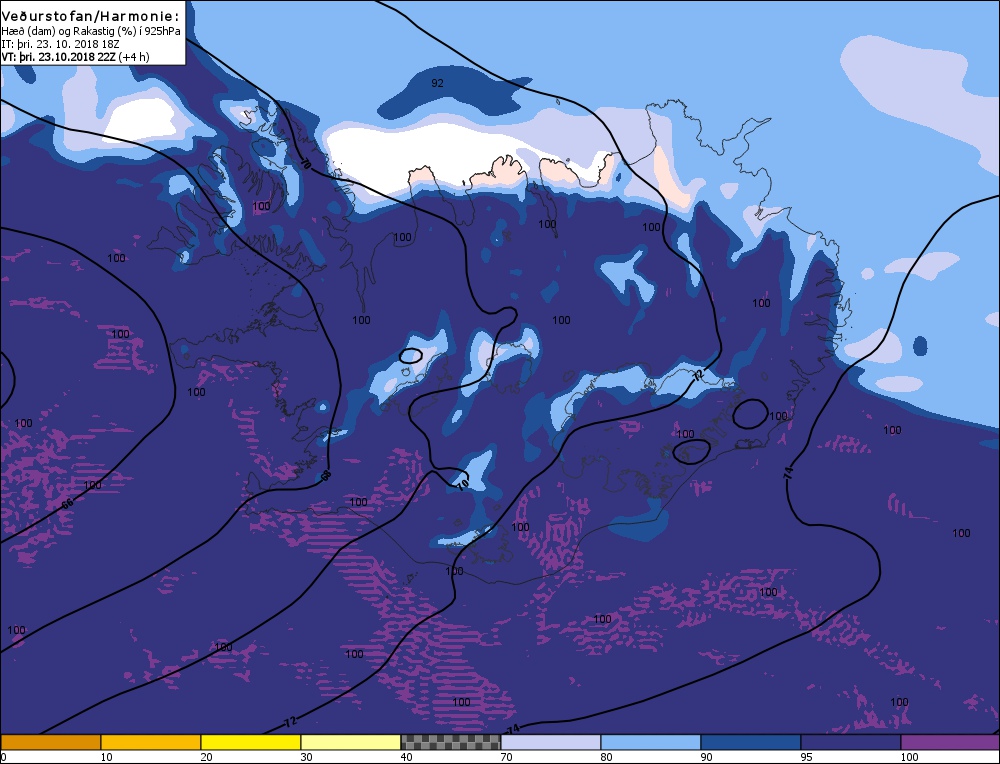The height and width of the screenshot is (764, 1000).
Task: Click the legend scale value '95'
Action: [806, 757]
